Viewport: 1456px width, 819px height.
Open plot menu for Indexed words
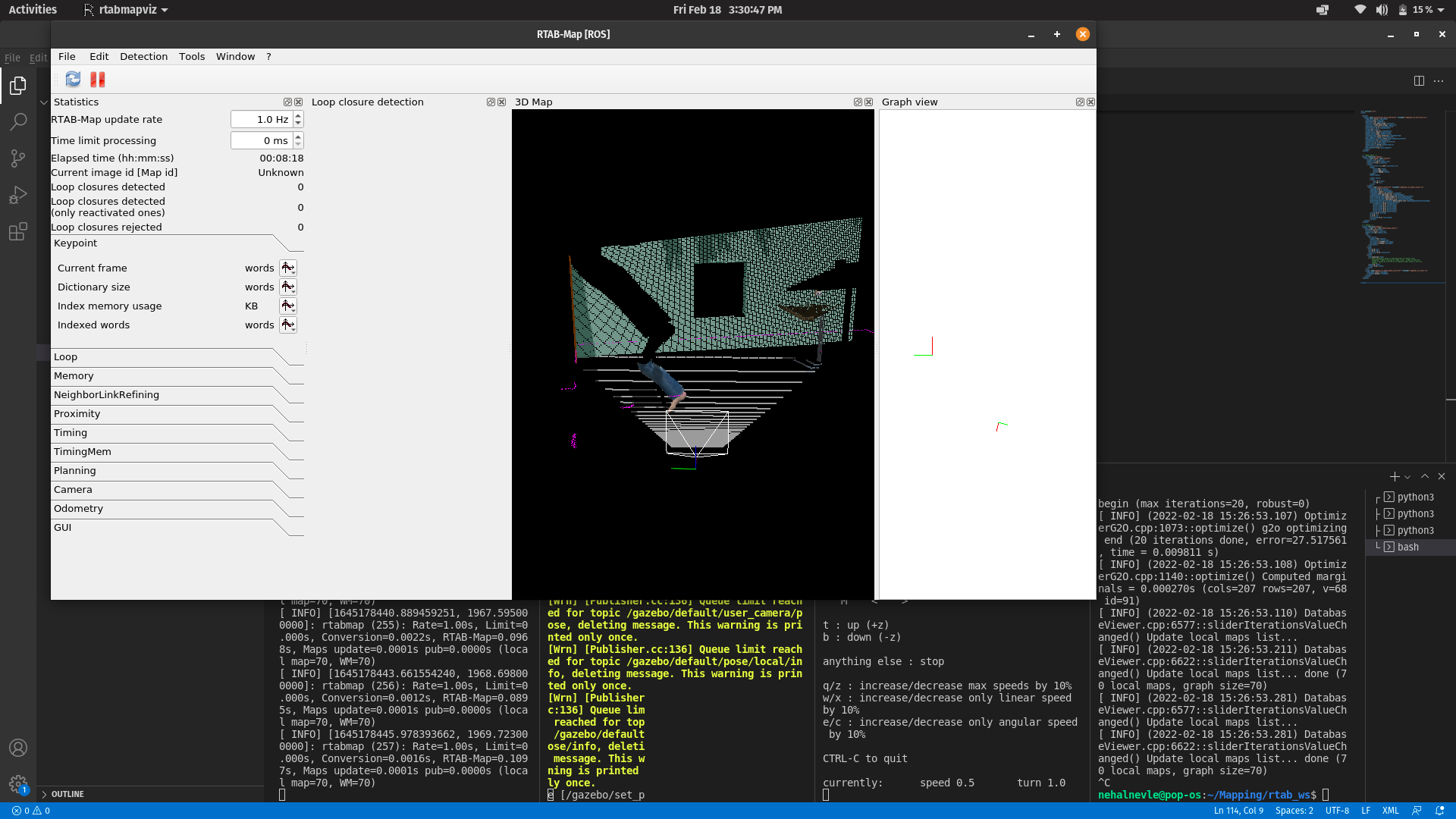[288, 325]
